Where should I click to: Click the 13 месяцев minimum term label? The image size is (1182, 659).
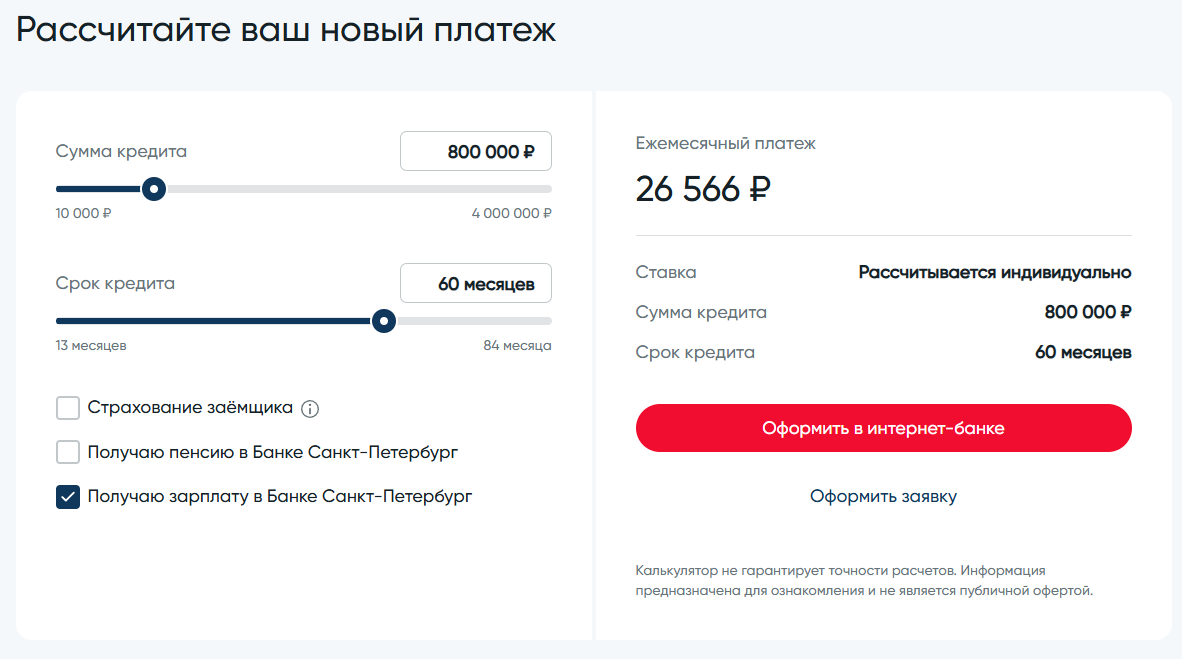(91, 345)
